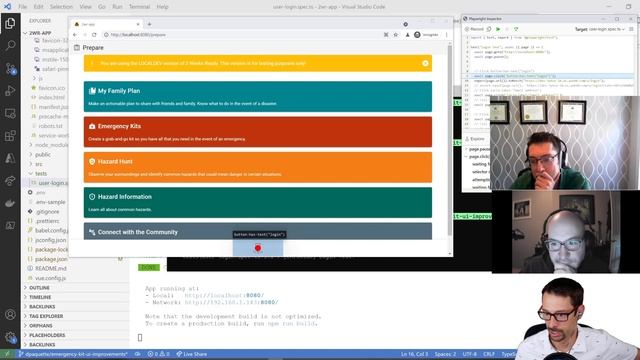Open the Run and Debug view
The height and width of the screenshot is (360, 640).
10,91
